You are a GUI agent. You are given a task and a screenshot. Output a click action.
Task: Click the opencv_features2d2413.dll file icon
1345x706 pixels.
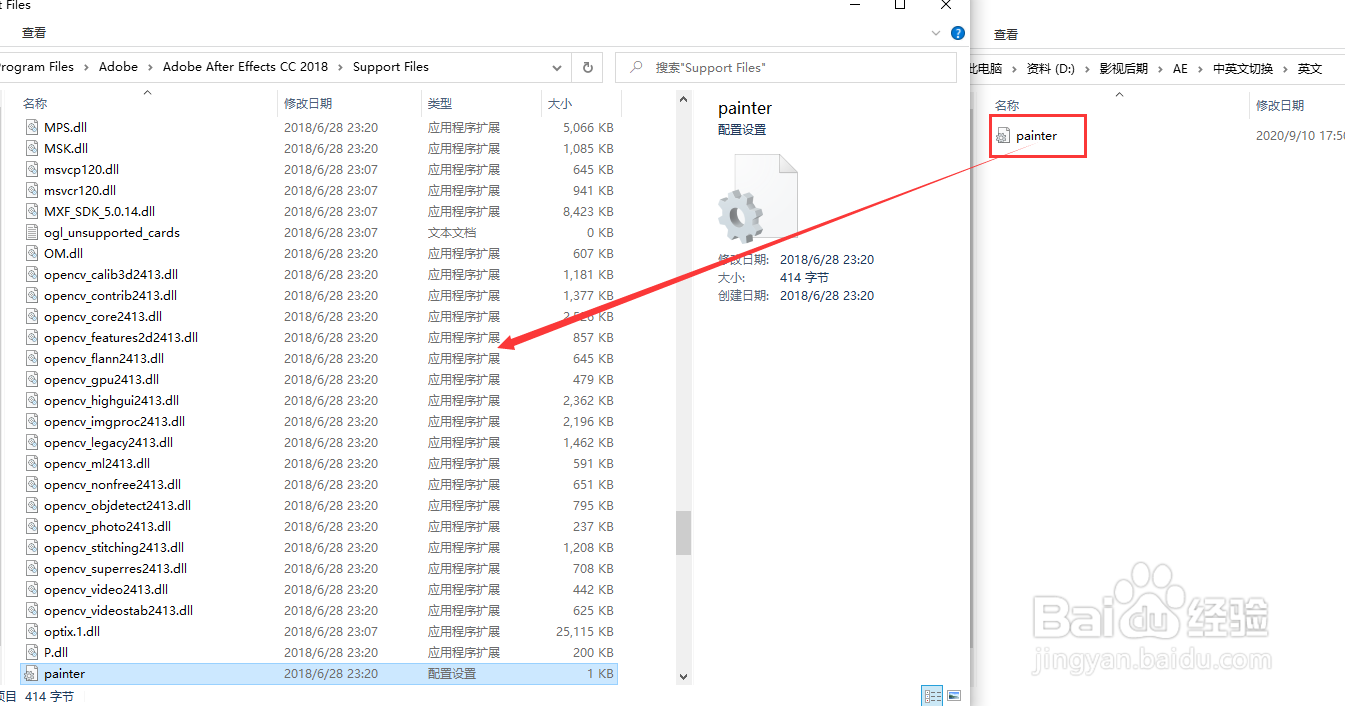pos(32,338)
